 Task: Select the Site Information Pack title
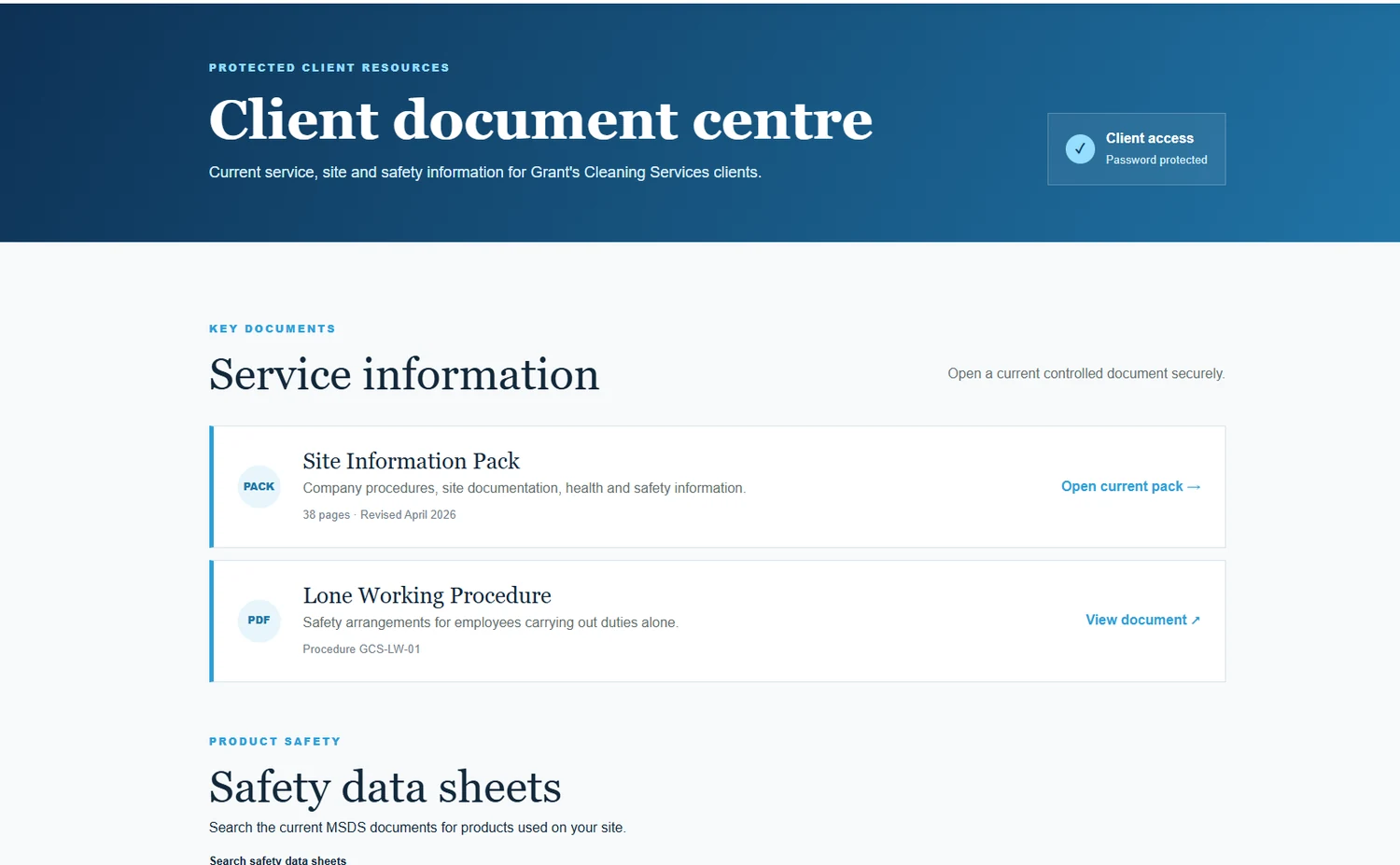[411, 461]
